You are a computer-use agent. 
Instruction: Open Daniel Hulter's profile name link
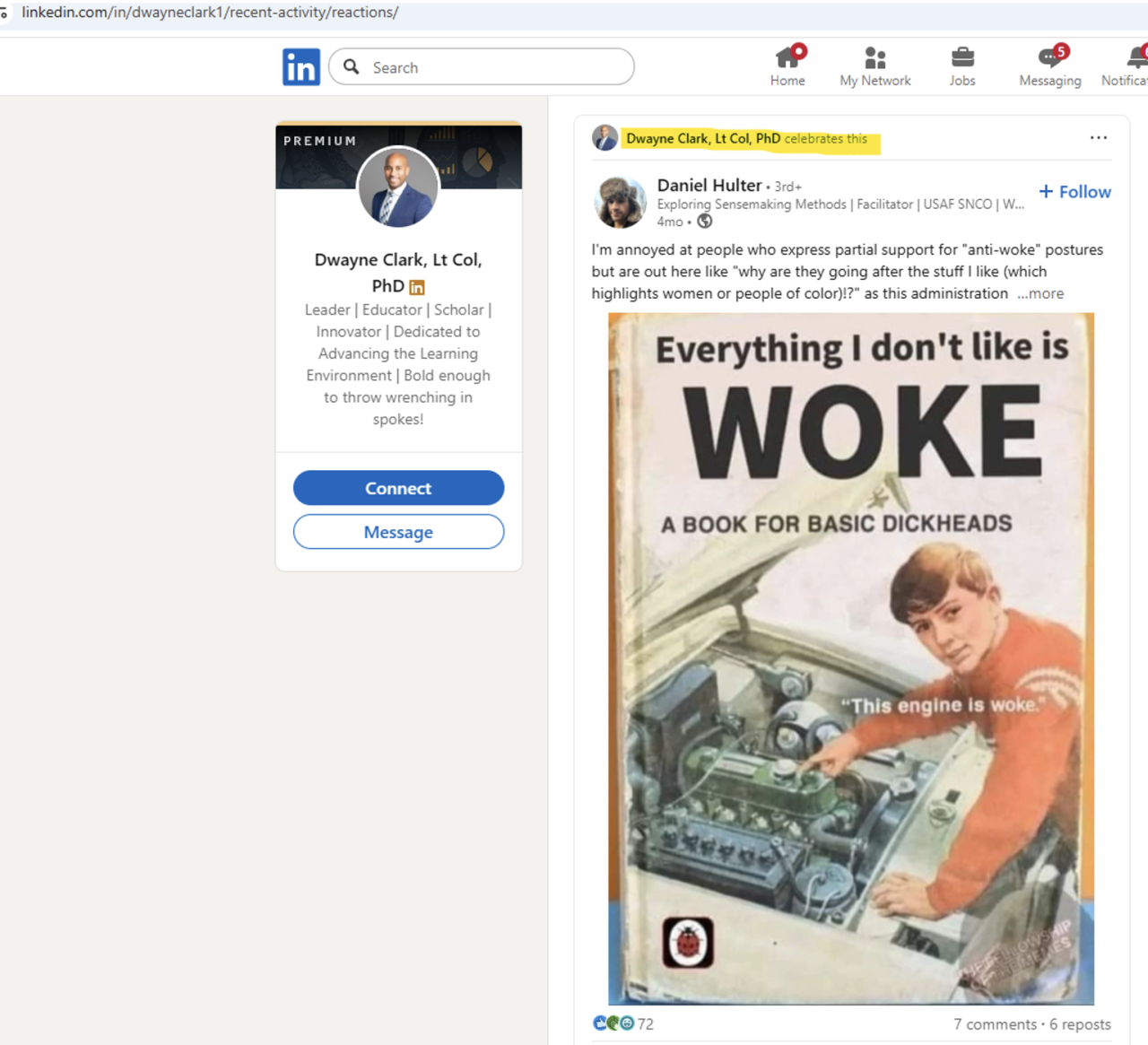click(x=709, y=185)
